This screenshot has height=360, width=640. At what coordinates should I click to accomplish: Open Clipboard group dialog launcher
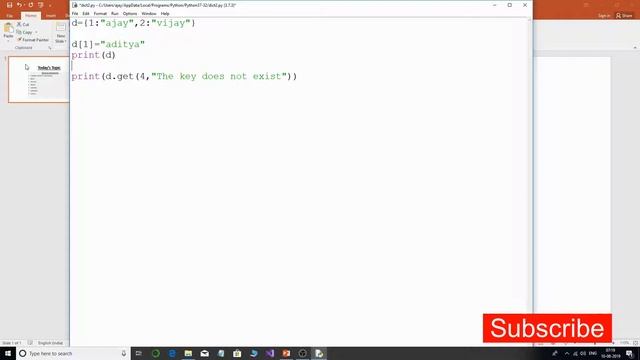pyautogui.click(x=50, y=48)
